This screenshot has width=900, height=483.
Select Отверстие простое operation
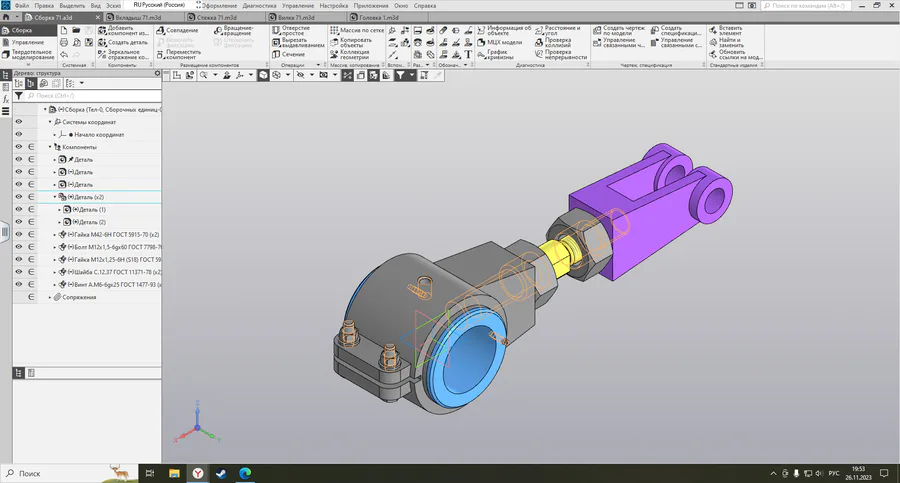coord(291,30)
